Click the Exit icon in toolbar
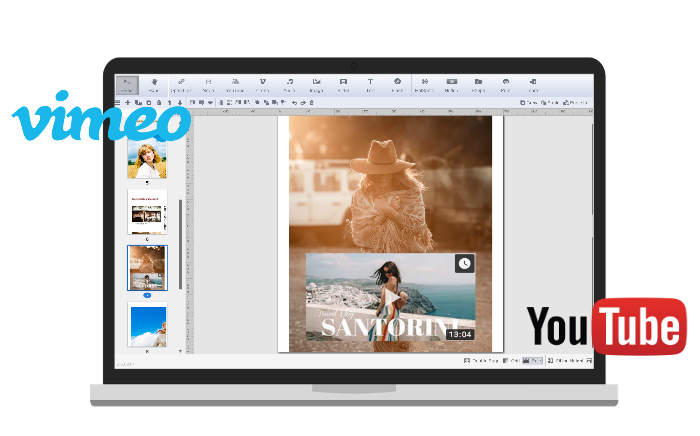This screenshot has width=700, height=436. point(532,84)
